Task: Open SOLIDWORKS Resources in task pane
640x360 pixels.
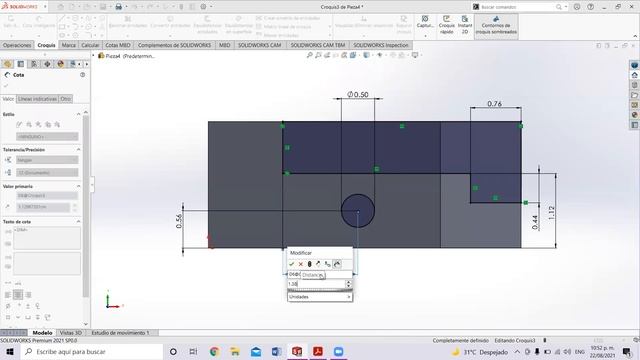Action: click(x=634, y=75)
